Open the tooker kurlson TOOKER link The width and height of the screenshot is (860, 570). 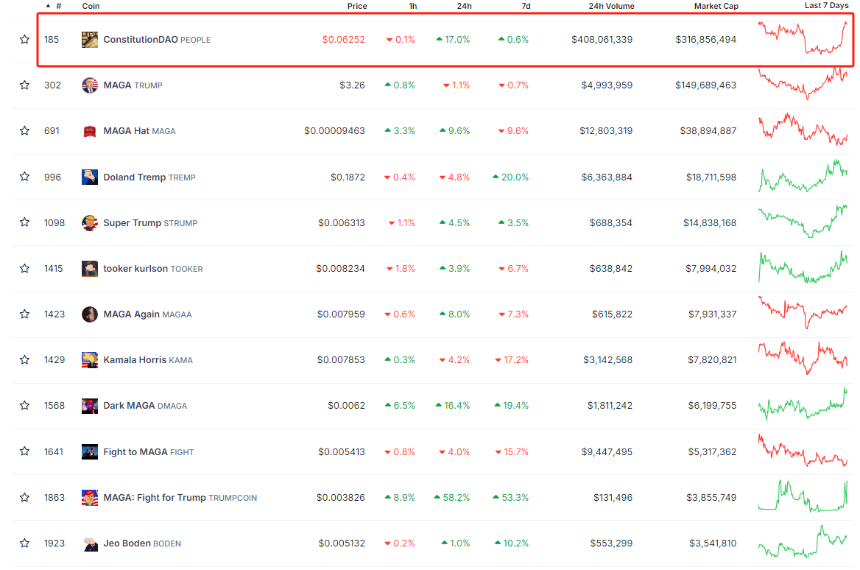pos(153,269)
